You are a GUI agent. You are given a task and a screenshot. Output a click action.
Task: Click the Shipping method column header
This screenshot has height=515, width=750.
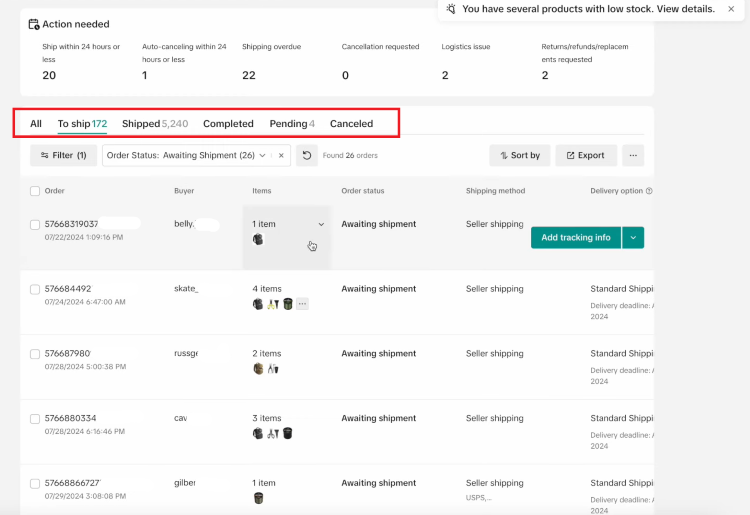[495, 191]
